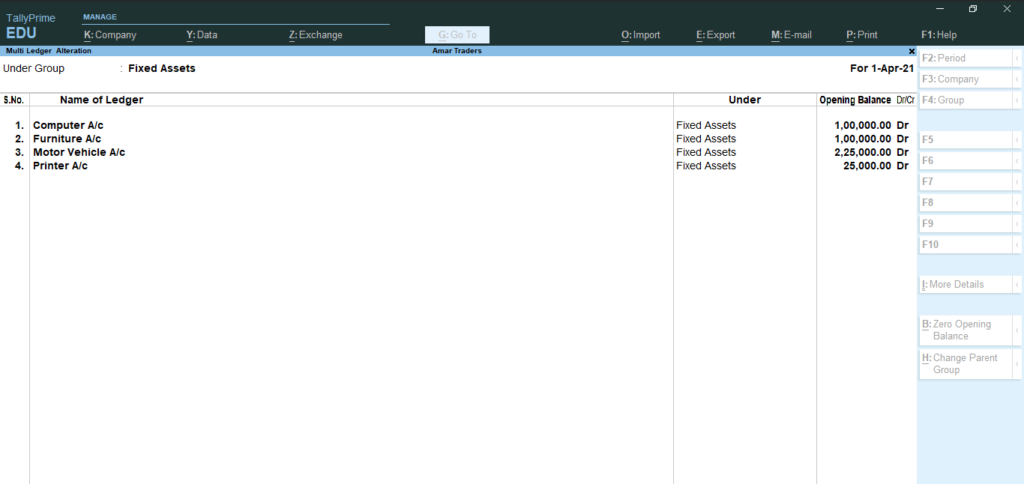Open the P: Print menu
This screenshot has height=484, width=1024.
861,35
